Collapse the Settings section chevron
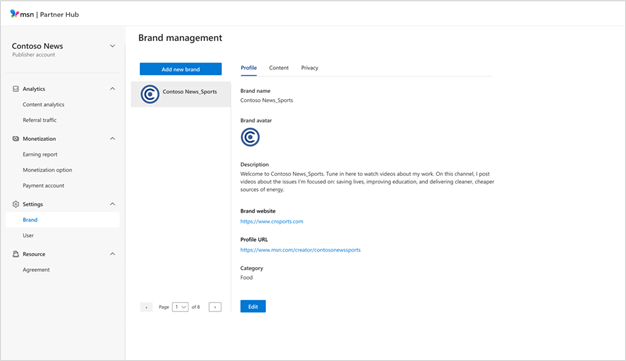This screenshot has width=626, height=361. click(x=113, y=204)
